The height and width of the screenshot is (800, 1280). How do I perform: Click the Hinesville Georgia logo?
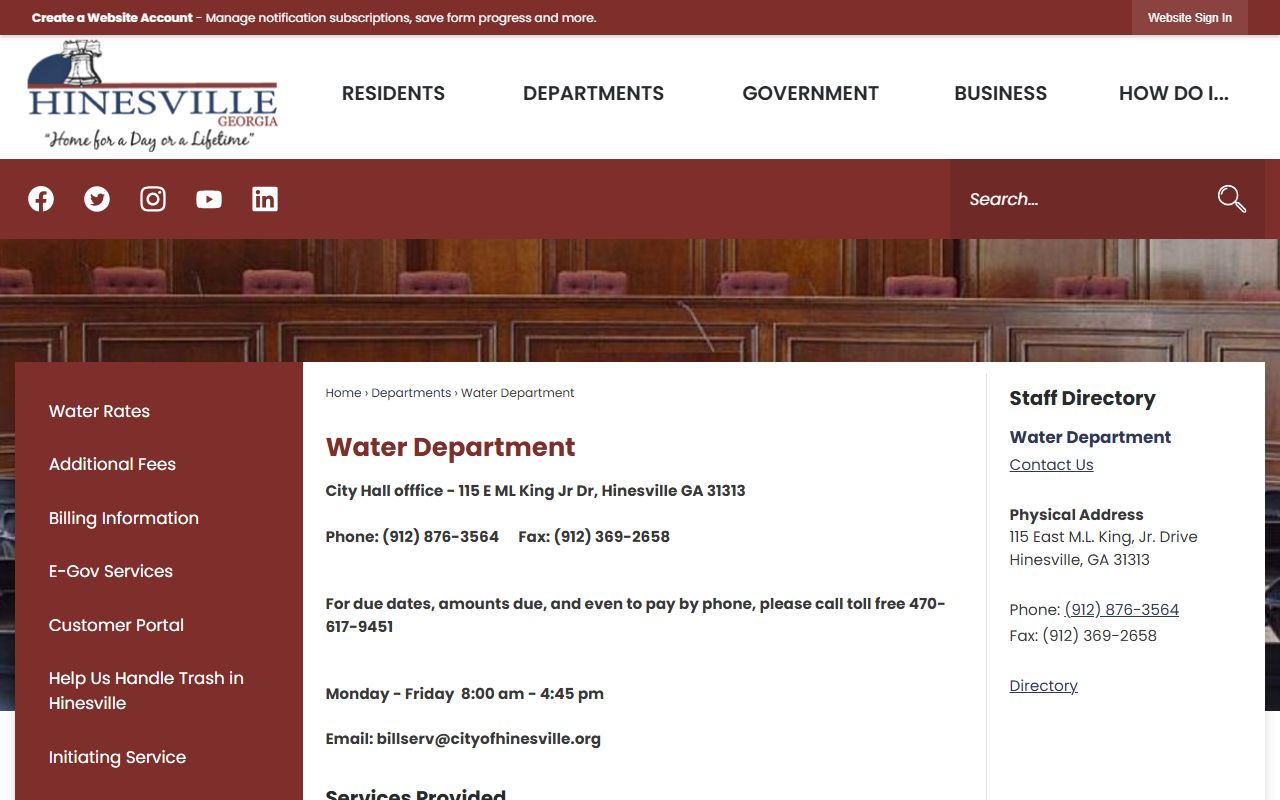click(x=152, y=96)
